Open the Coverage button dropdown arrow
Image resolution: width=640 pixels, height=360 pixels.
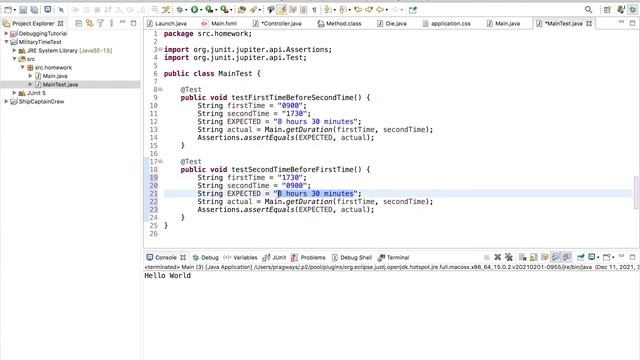click(216, 10)
